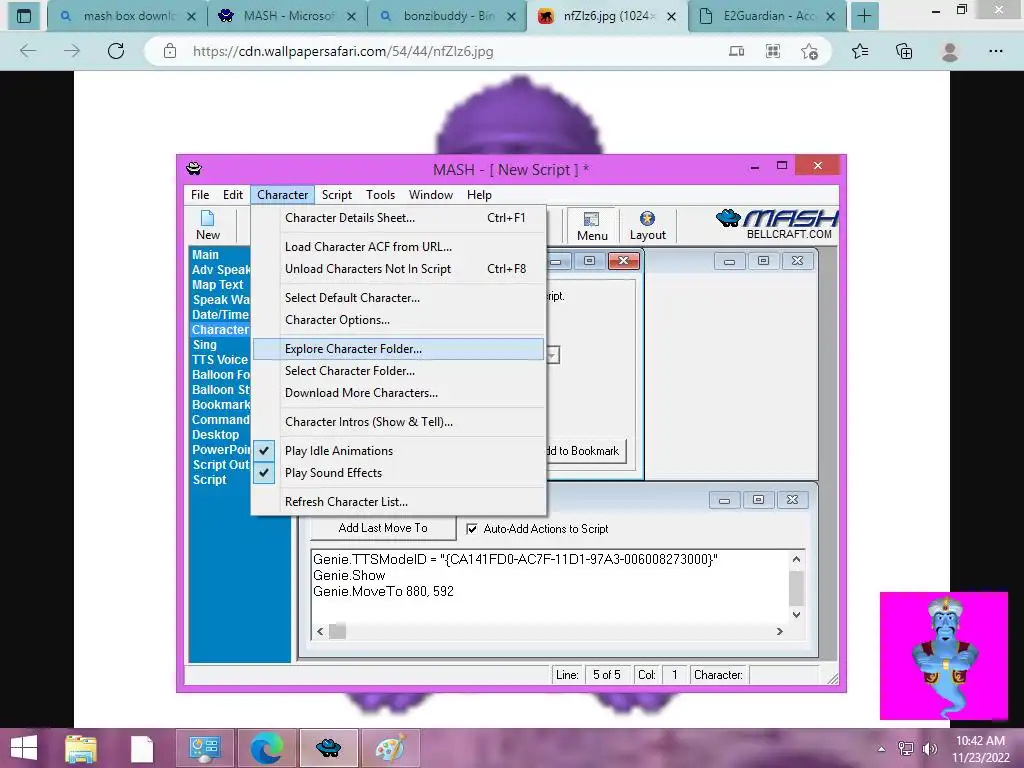Click browser back arrow
The width and height of the screenshot is (1024, 768).
[28, 51]
